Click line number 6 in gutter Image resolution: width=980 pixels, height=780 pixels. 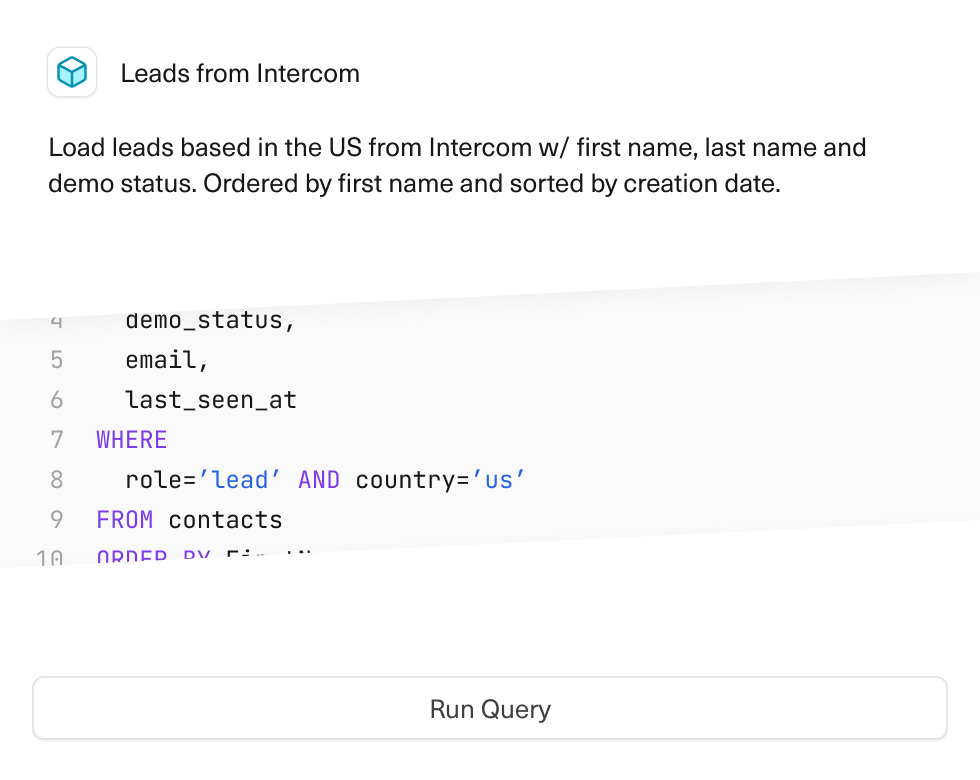coord(56,400)
